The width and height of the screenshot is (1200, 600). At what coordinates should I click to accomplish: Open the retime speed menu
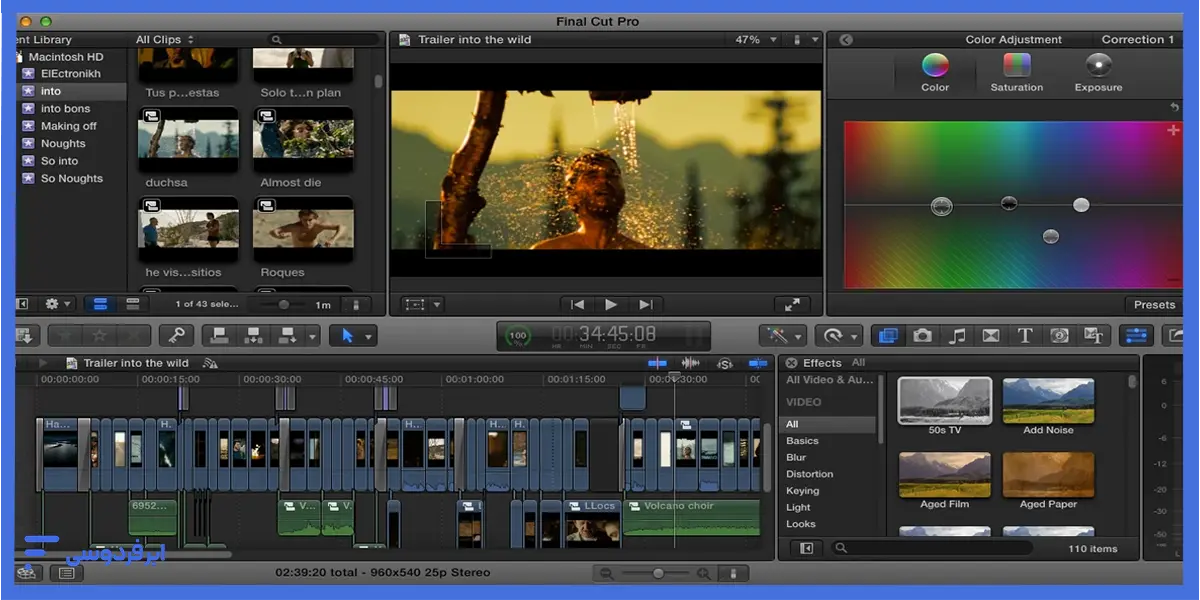[x=838, y=336]
